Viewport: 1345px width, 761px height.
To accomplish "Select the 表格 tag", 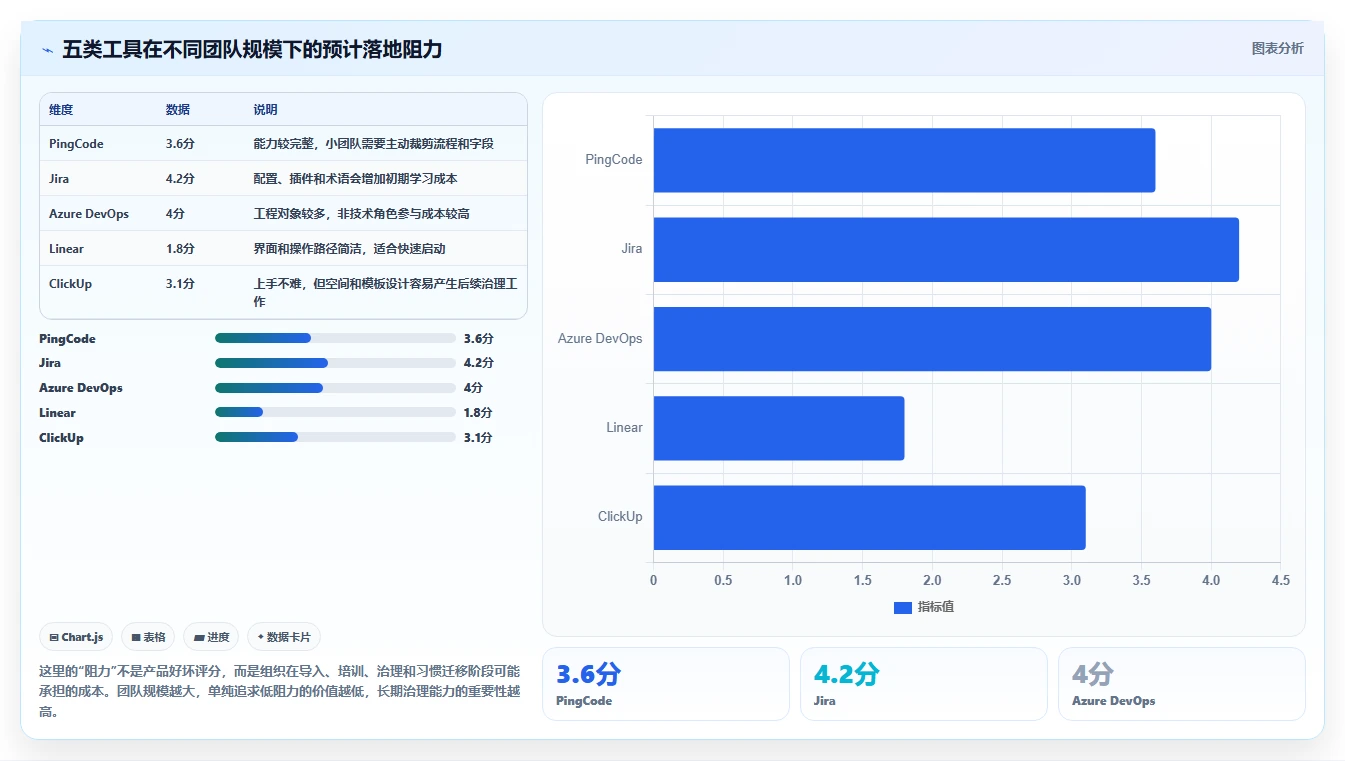I will [x=148, y=637].
